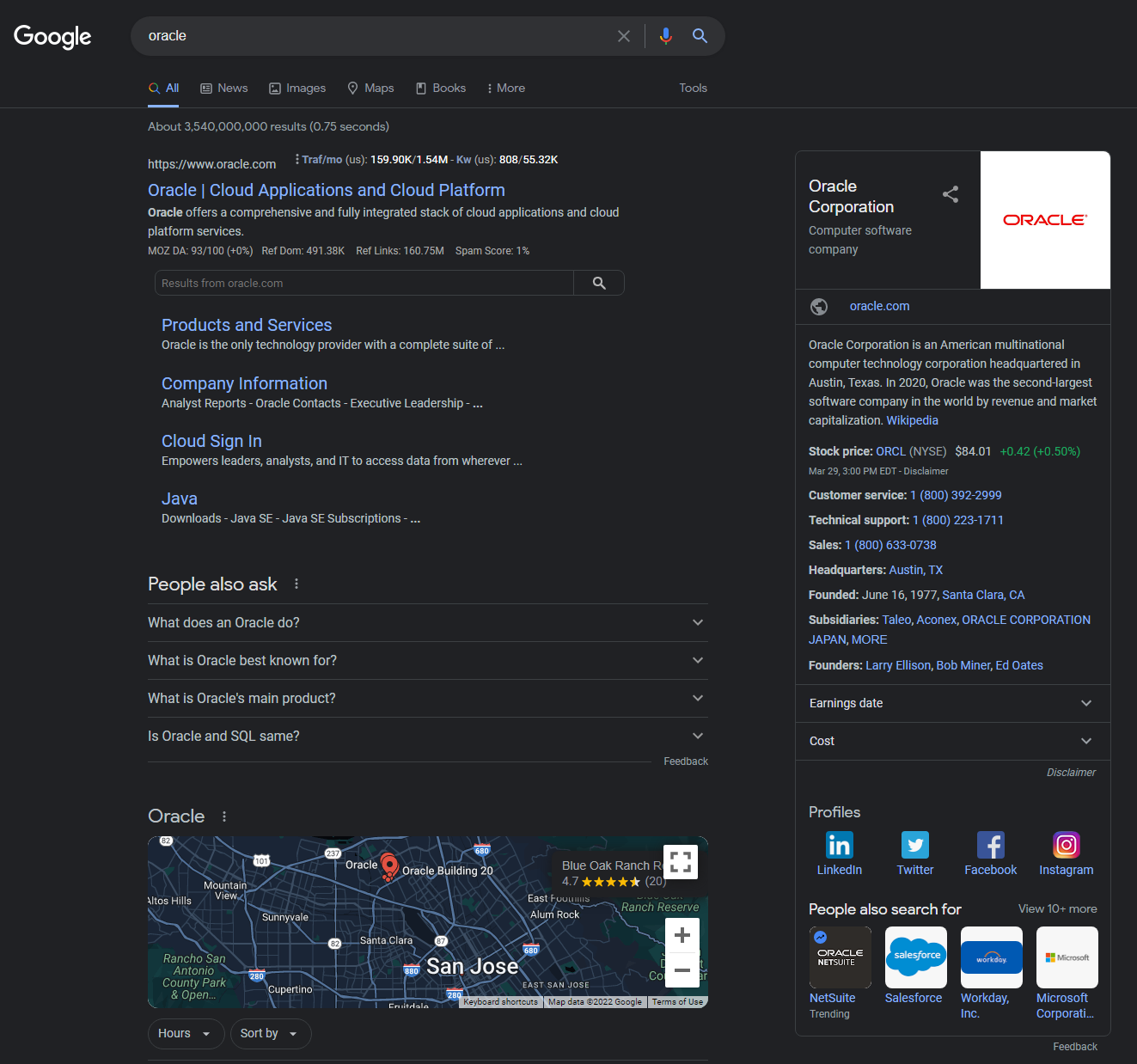Image resolution: width=1137 pixels, height=1064 pixels.
Task: Click the Google logo
Action: tap(52, 36)
